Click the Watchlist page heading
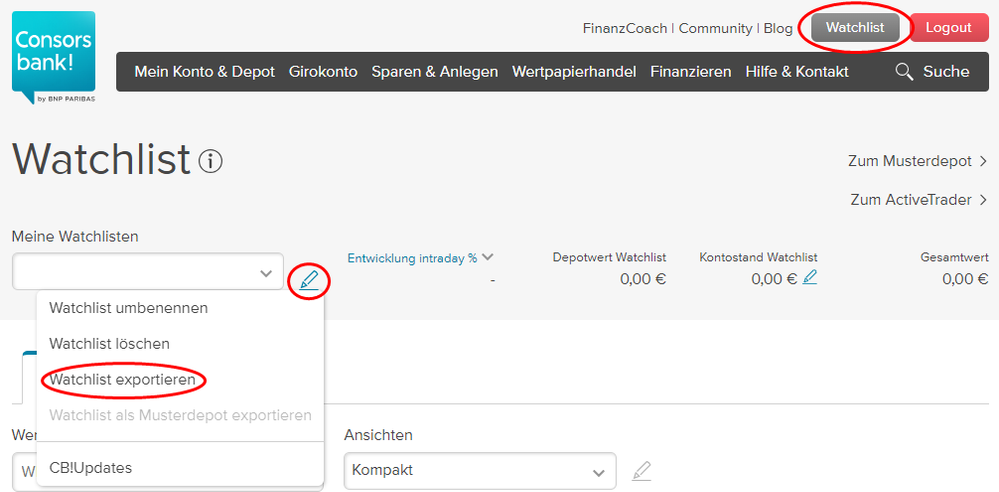This screenshot has width=999, height=492. tap(101, 158)
